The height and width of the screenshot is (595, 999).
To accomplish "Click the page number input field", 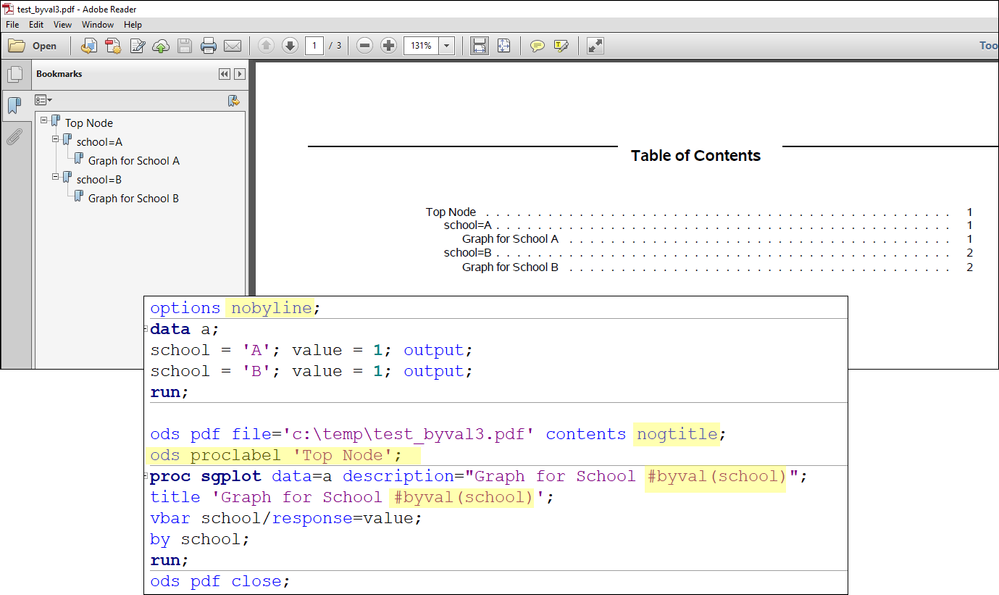I will [314, 46].
